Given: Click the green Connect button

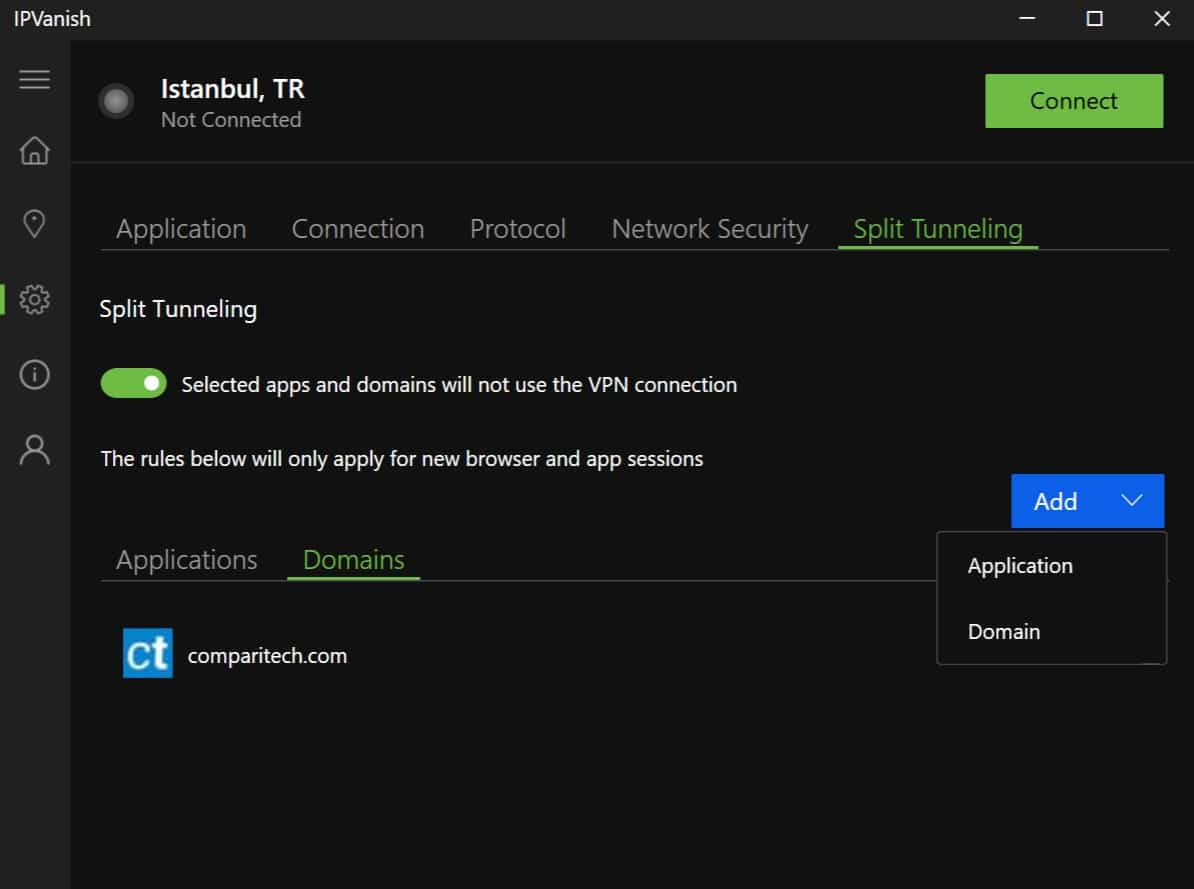Looking at the screenshot, I should (x=1074, y=101).
